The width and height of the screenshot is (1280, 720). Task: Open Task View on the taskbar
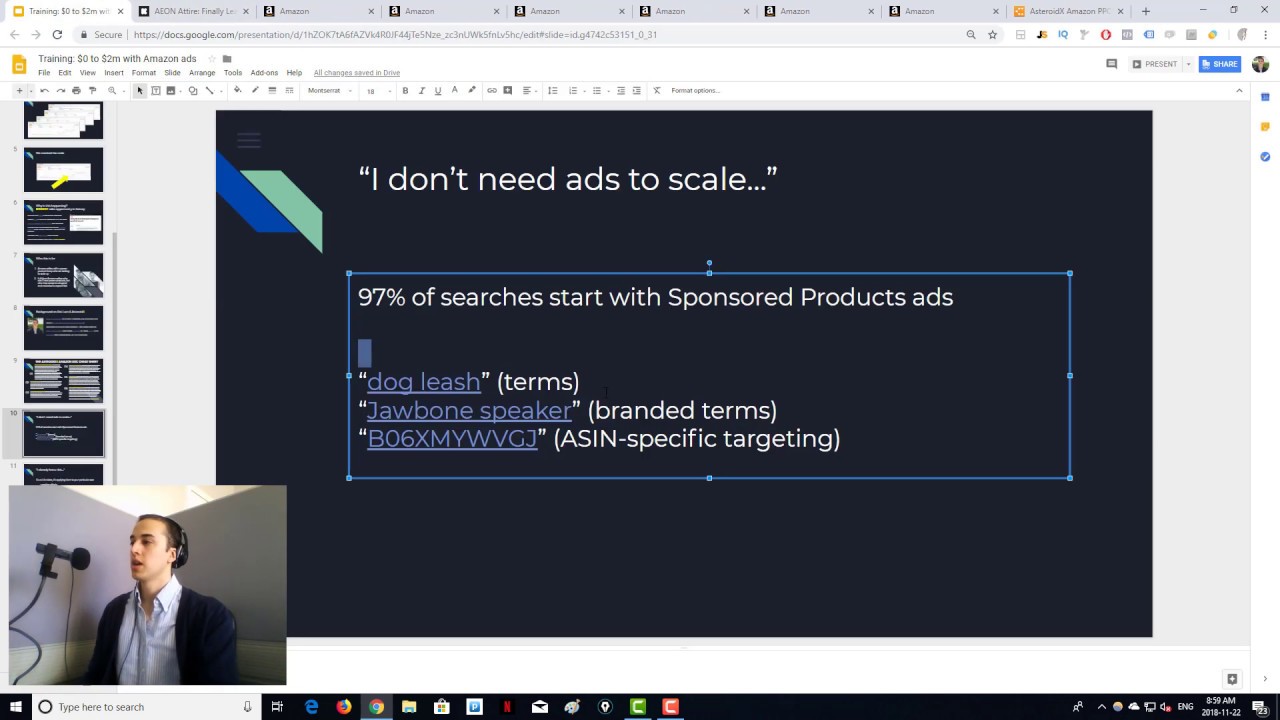[x=277, y=707]
